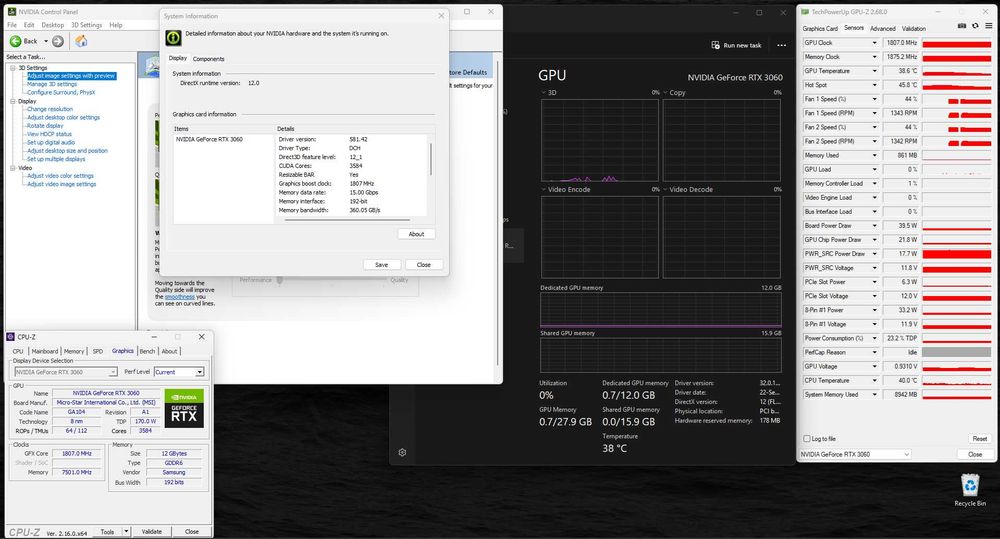Select Adjust video color settings task

click(60, 176)
